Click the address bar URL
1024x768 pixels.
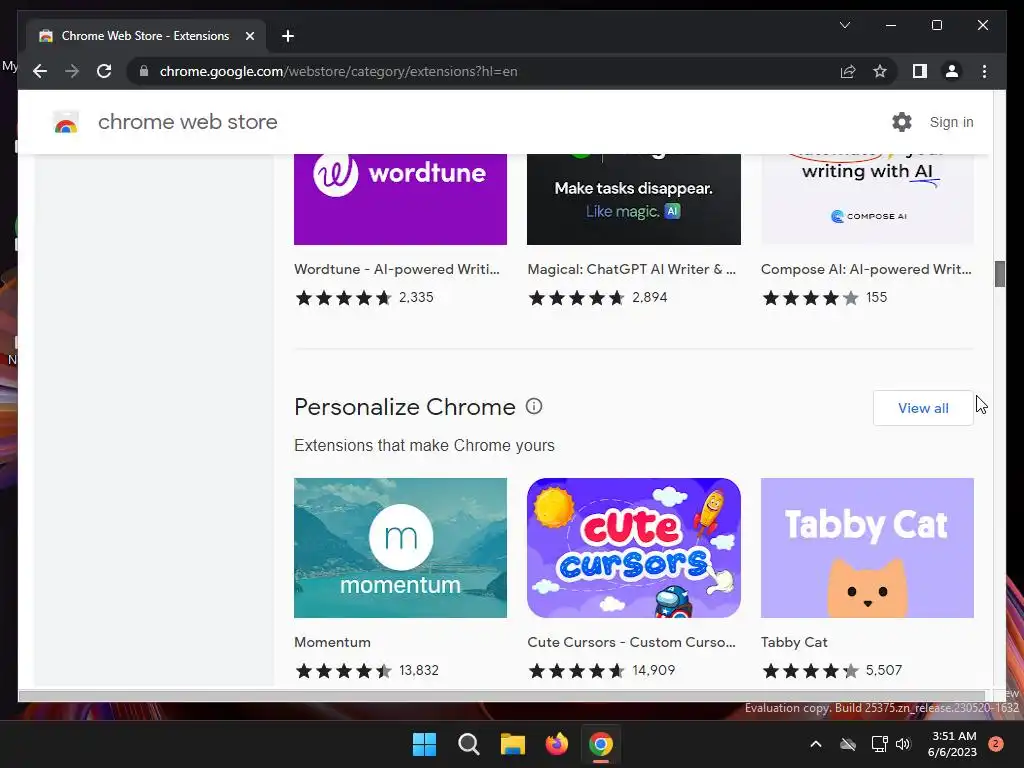pyautogui.click(x=338, y=71)
